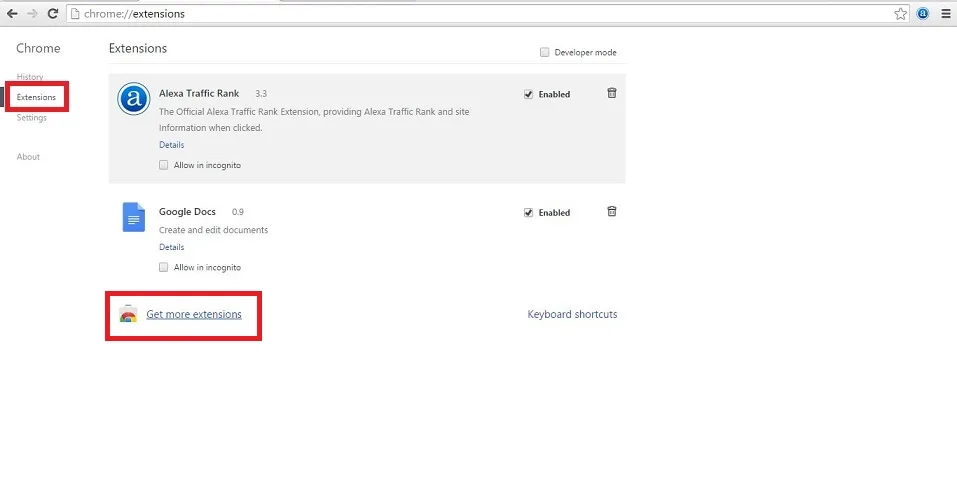Screen dimensions: 957x493
Task: Uncheck Enabled for Google Docs
Action: (x=529, y=212)
